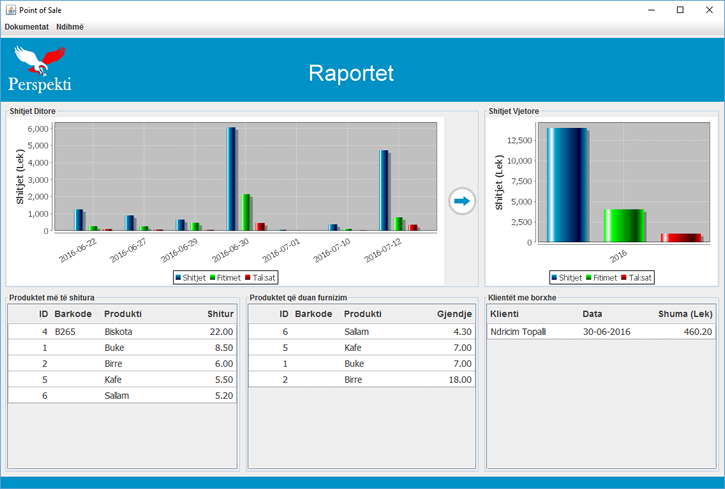This screenshot has height=489, width=725.
Task: Click the Shuma (Lek) column header
Action: click(x=685, y=314)
